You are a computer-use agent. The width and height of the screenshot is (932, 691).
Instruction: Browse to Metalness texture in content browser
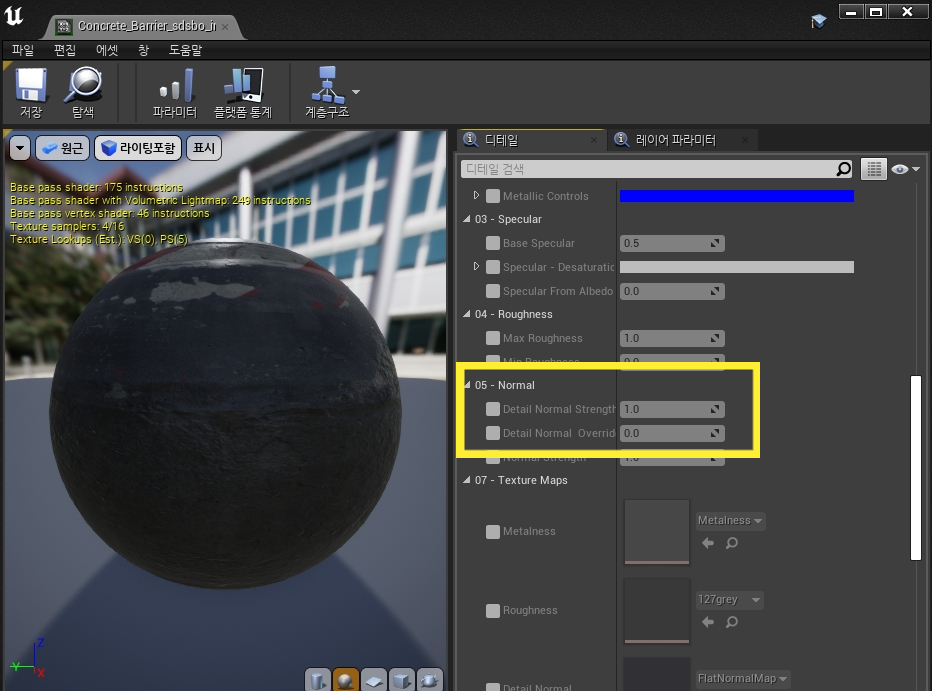click(732, 542)
